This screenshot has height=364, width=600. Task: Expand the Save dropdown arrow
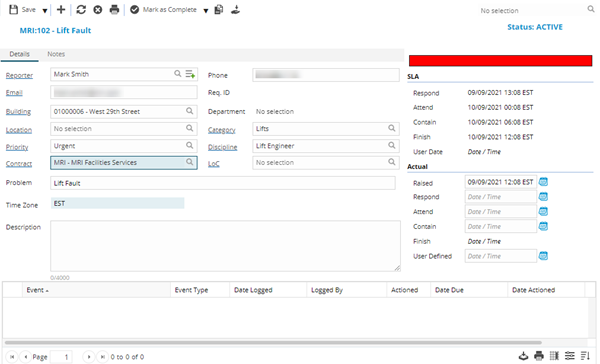click(45, 10)
